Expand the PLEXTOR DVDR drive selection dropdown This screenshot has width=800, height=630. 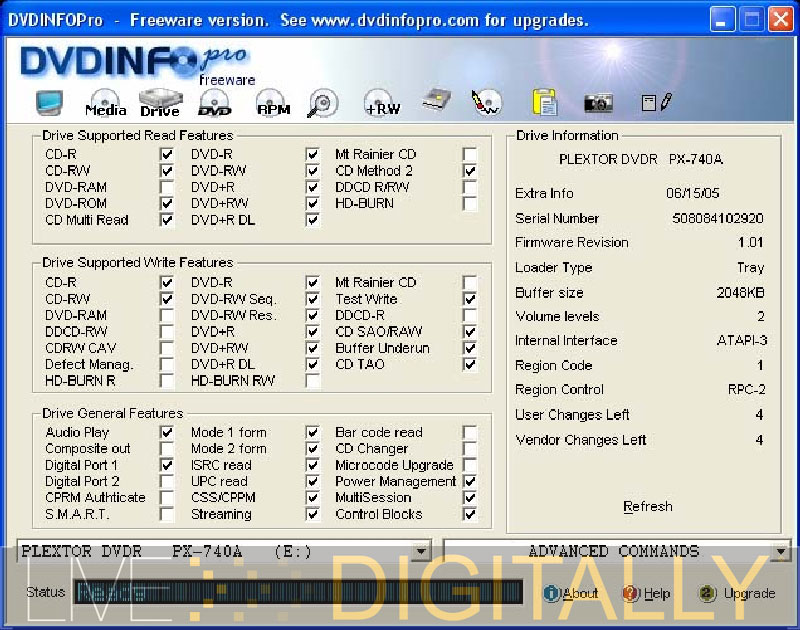(x=421, y=552)
